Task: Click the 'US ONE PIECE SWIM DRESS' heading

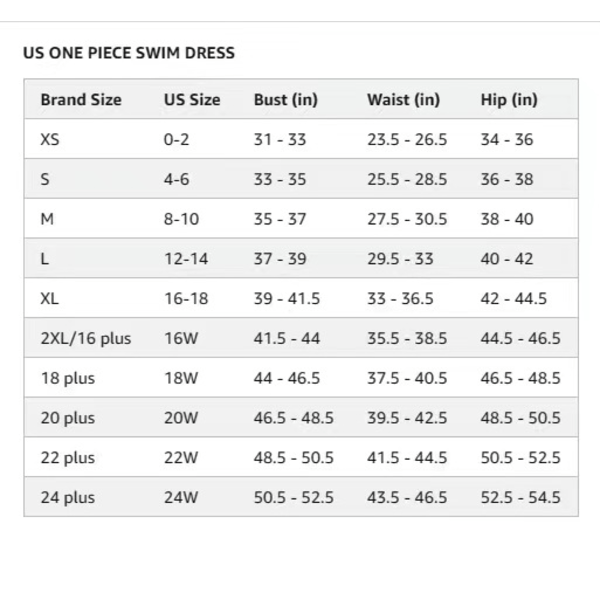Action: (129, 52)
